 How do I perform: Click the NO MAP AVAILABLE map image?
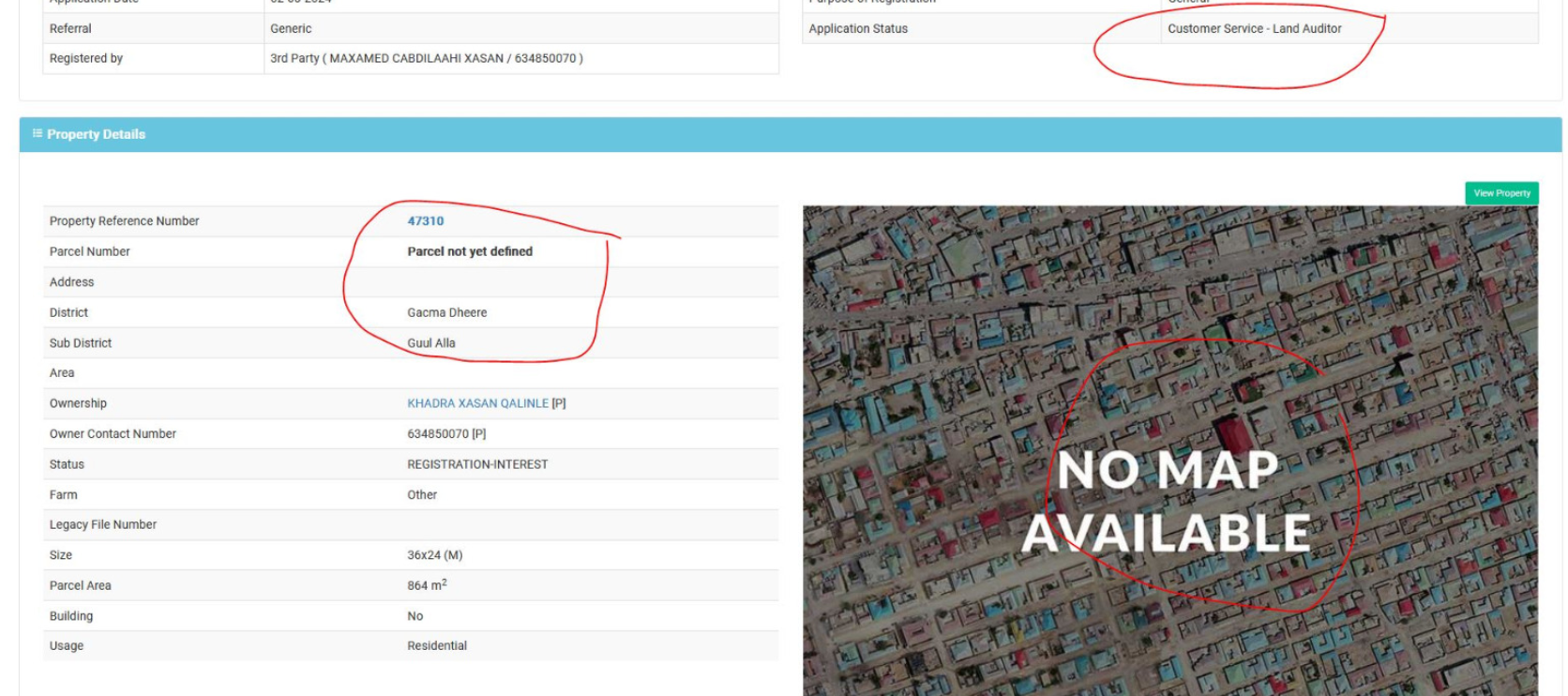coord(1169,451)
